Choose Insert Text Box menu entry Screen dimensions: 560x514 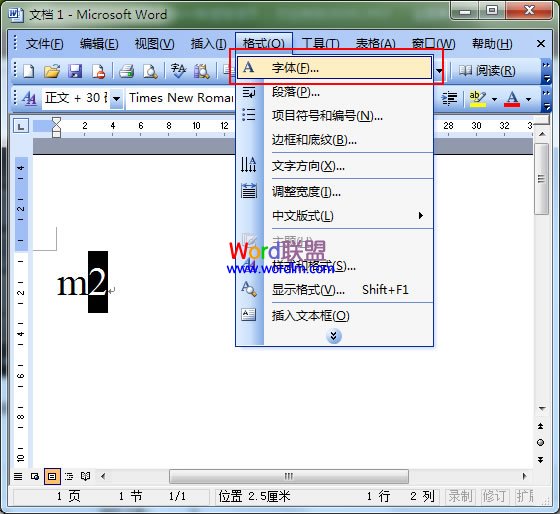pos(334,316)
